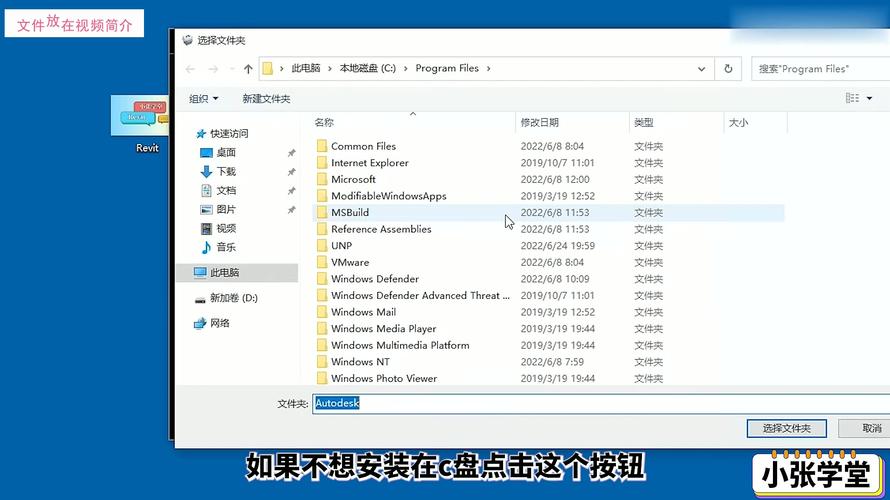Image resolution: width=890 pixels, height=500 pixels.
Task: Unpin 图片 using its pin icon
Action: pyautogui.click(x=291, y=210)
